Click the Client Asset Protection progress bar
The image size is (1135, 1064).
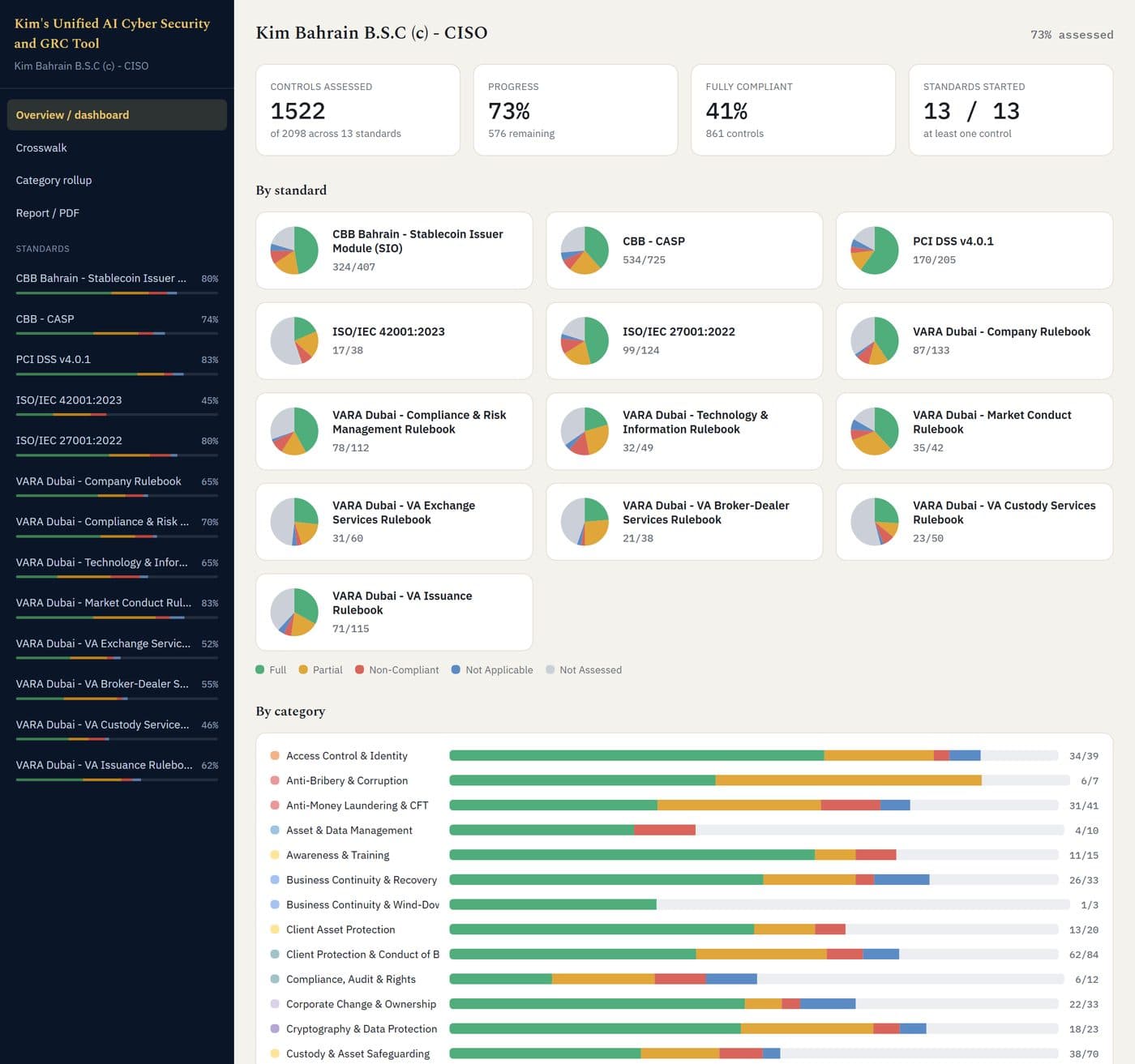[754, 929]
